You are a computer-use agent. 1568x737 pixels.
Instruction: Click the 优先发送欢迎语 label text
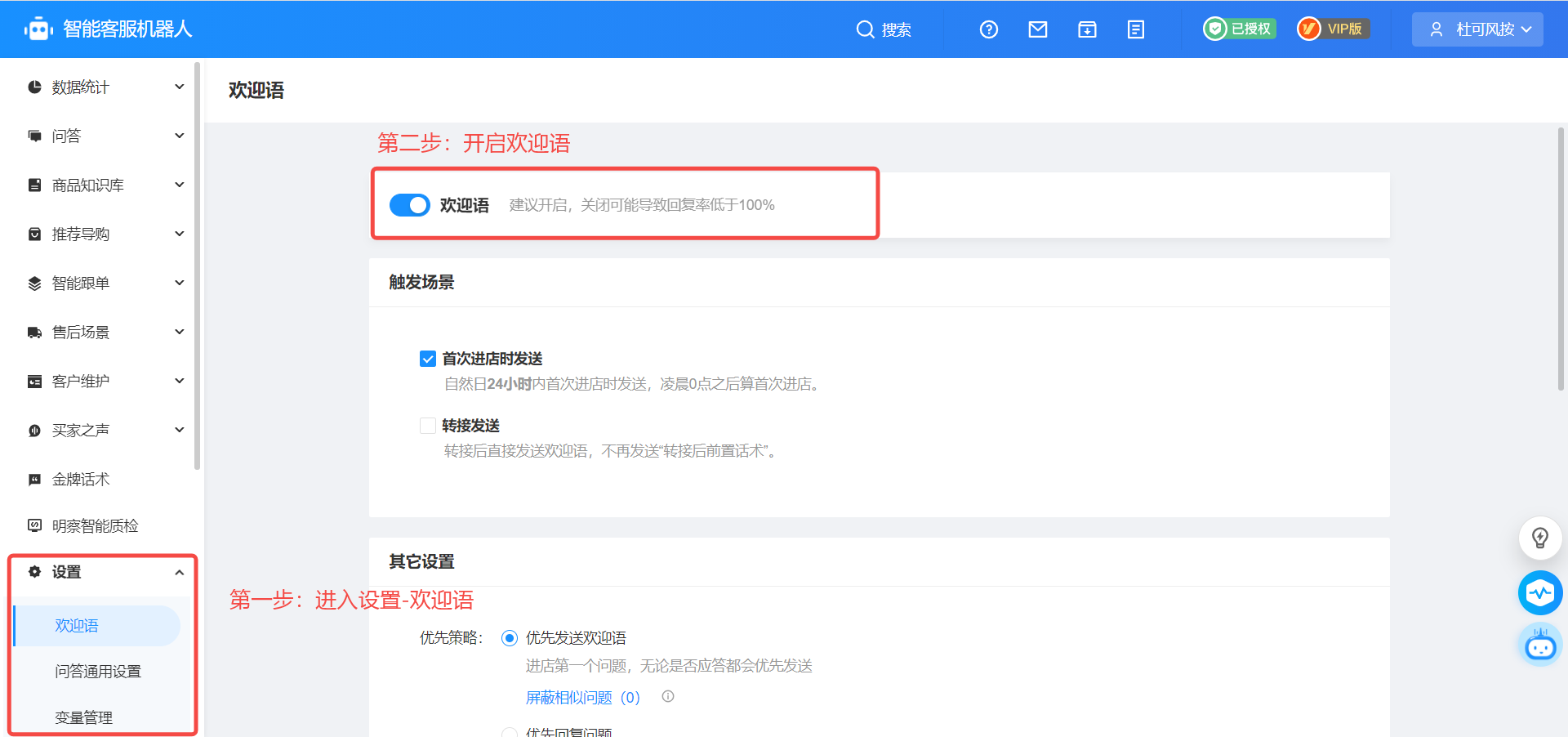(577, 638)
